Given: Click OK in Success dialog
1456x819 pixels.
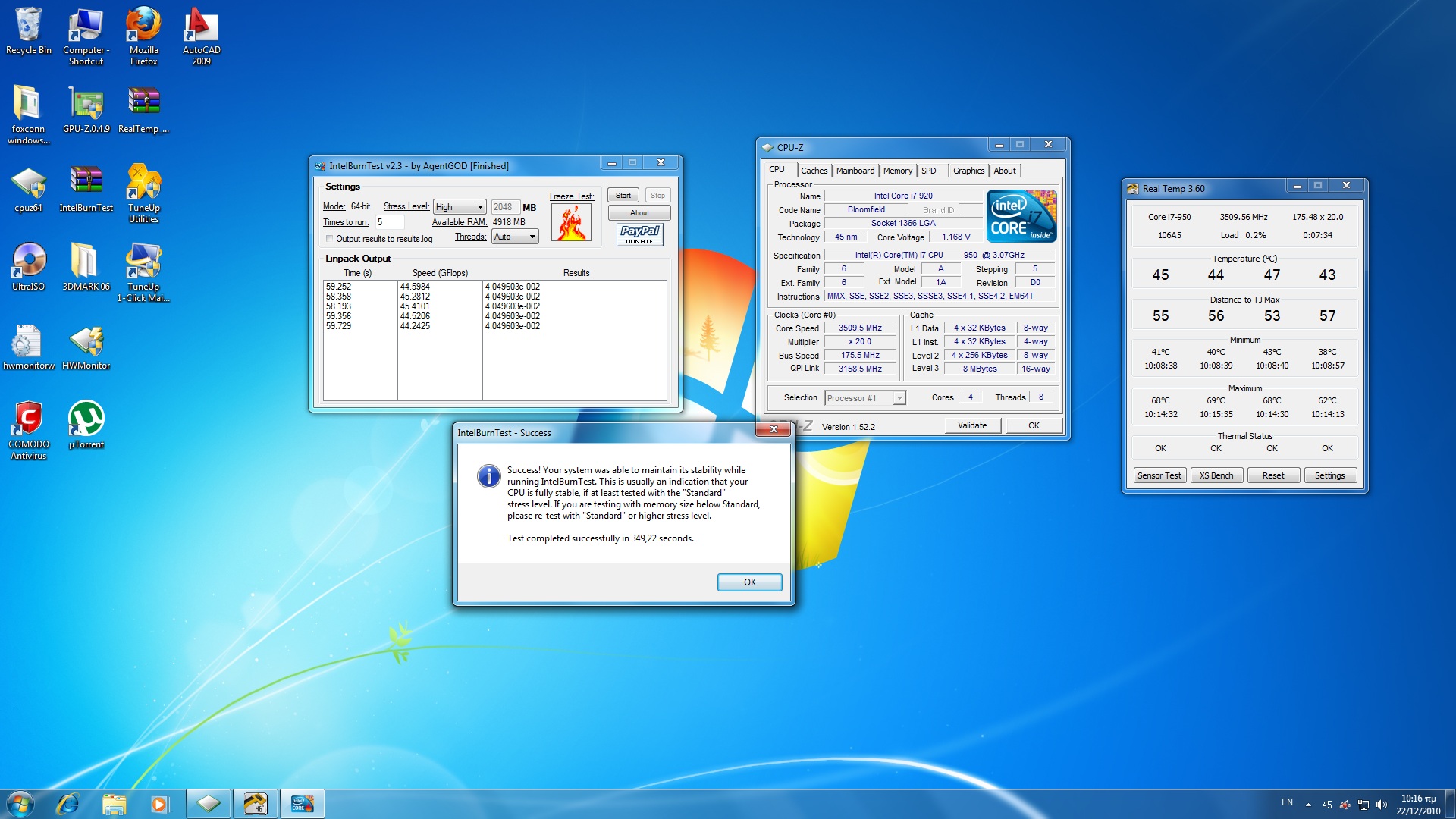Looking at the screenshot, I should pyautogui.click(x=749, y=582).
